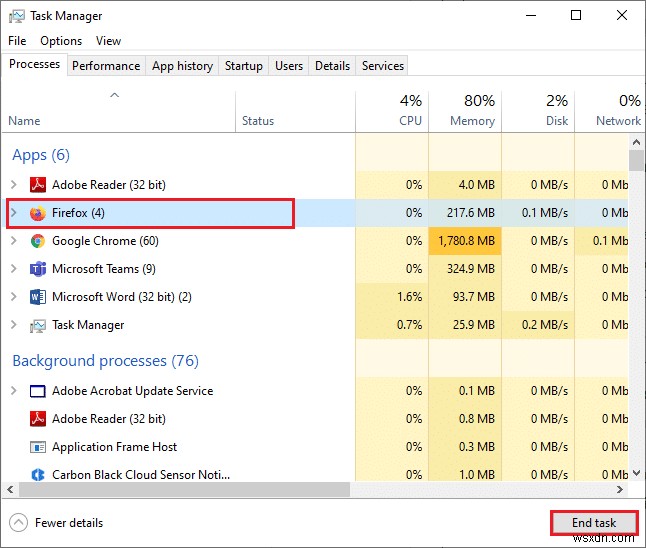This screenshot has width=646, height=548.
Task: Click the Task Manager title bar icon
Action: tap(17, 16)
